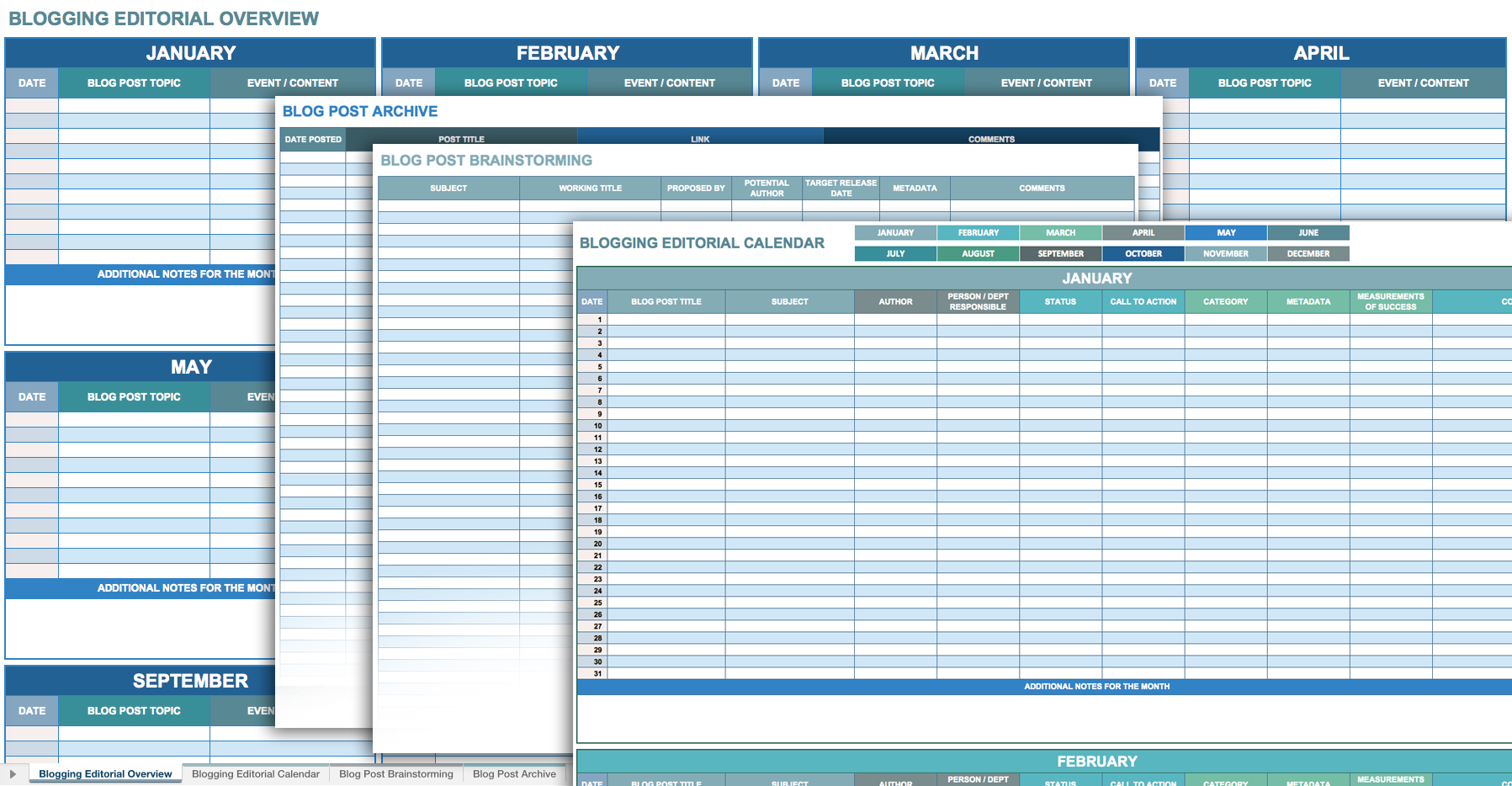Select the MAY heading in the Editorial Overview
Image resolution: width=1512 pixels, height=786 pixels.
click(191, 367)
